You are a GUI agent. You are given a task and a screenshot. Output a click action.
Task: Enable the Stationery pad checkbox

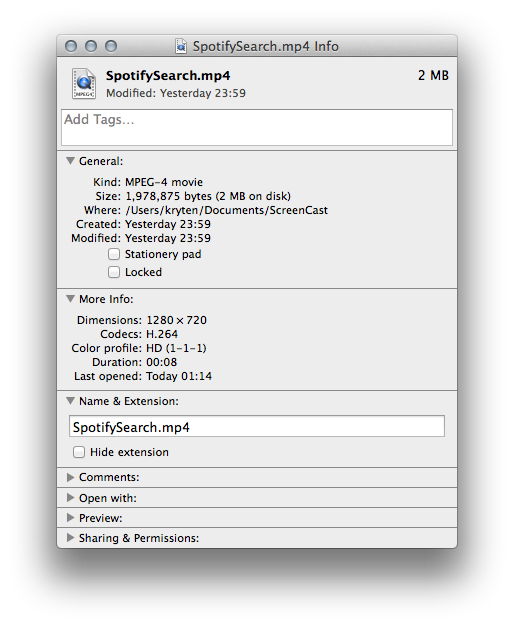point(114,254)
